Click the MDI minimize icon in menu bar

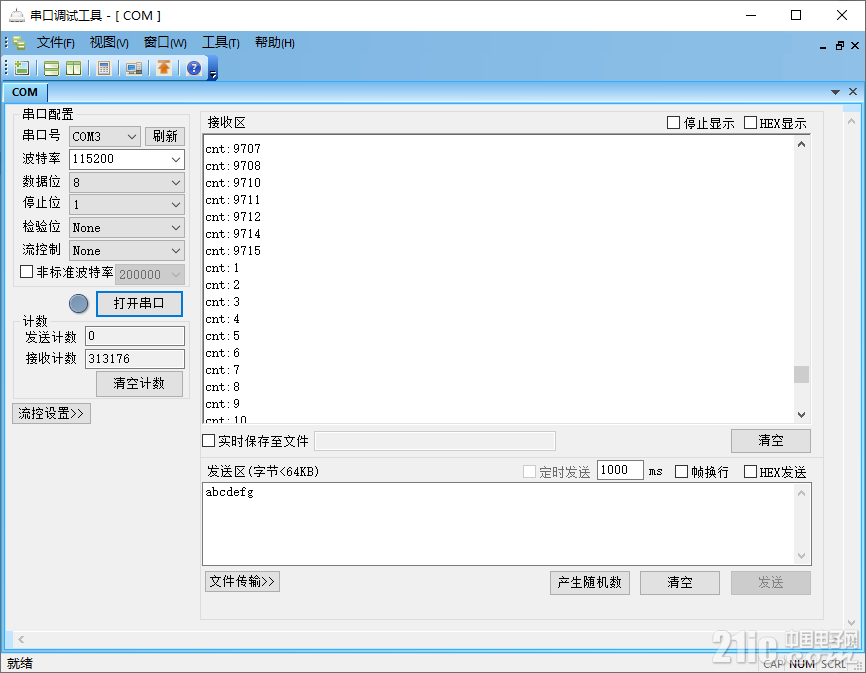pyautogui.click(x=823, y=47)
